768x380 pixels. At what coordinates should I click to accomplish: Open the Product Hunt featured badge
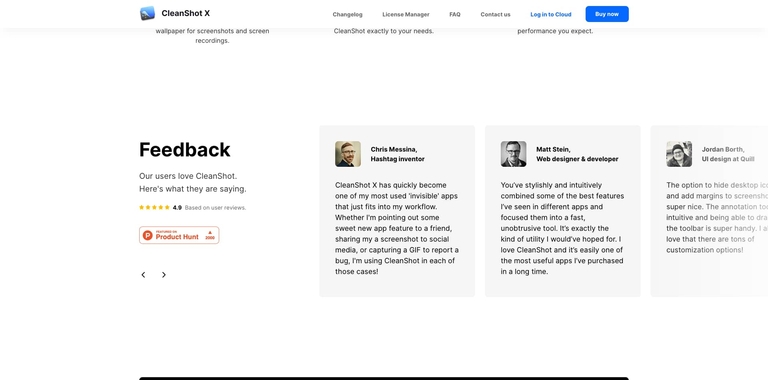point(179,235)
